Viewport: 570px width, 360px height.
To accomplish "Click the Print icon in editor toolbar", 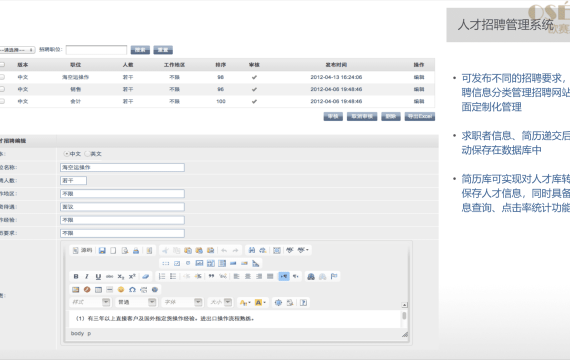I will 136,251.
